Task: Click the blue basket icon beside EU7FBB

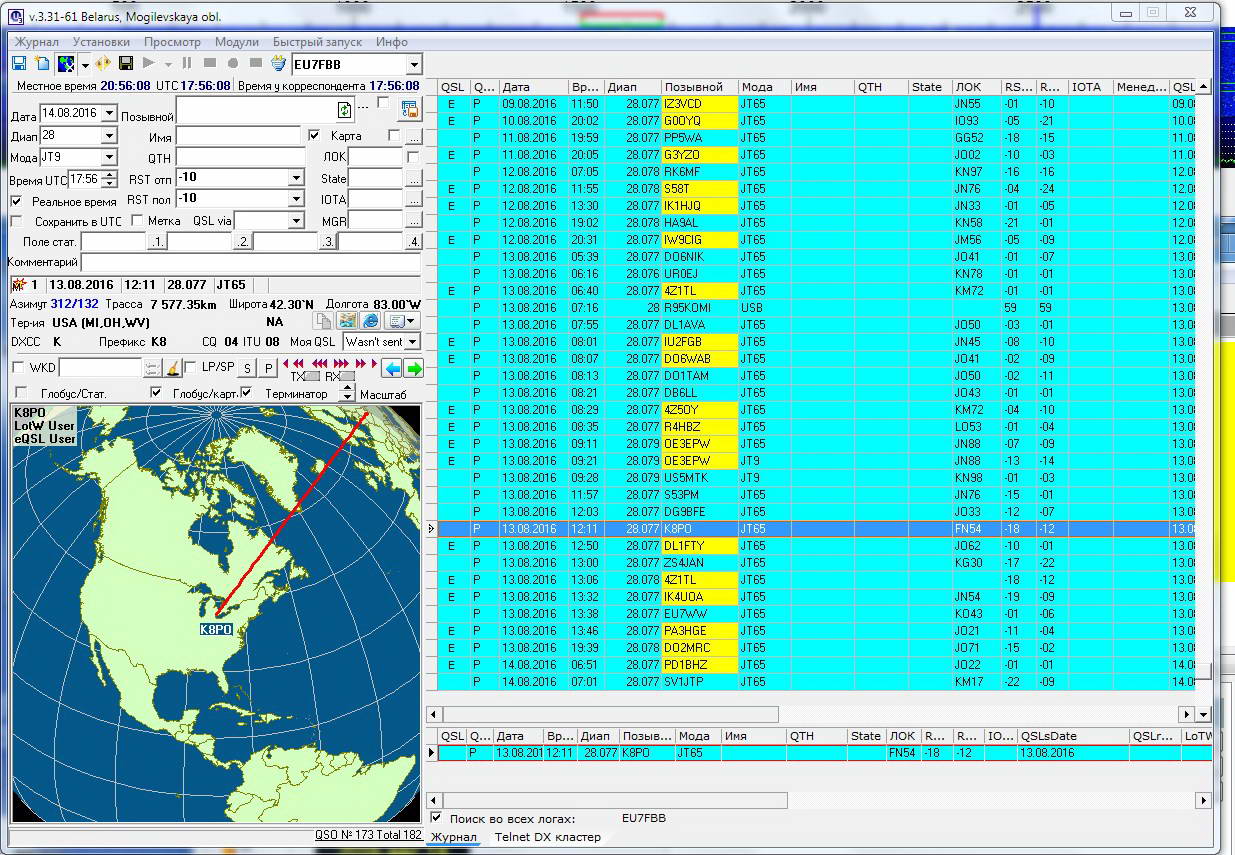Action: pos(278,64)
